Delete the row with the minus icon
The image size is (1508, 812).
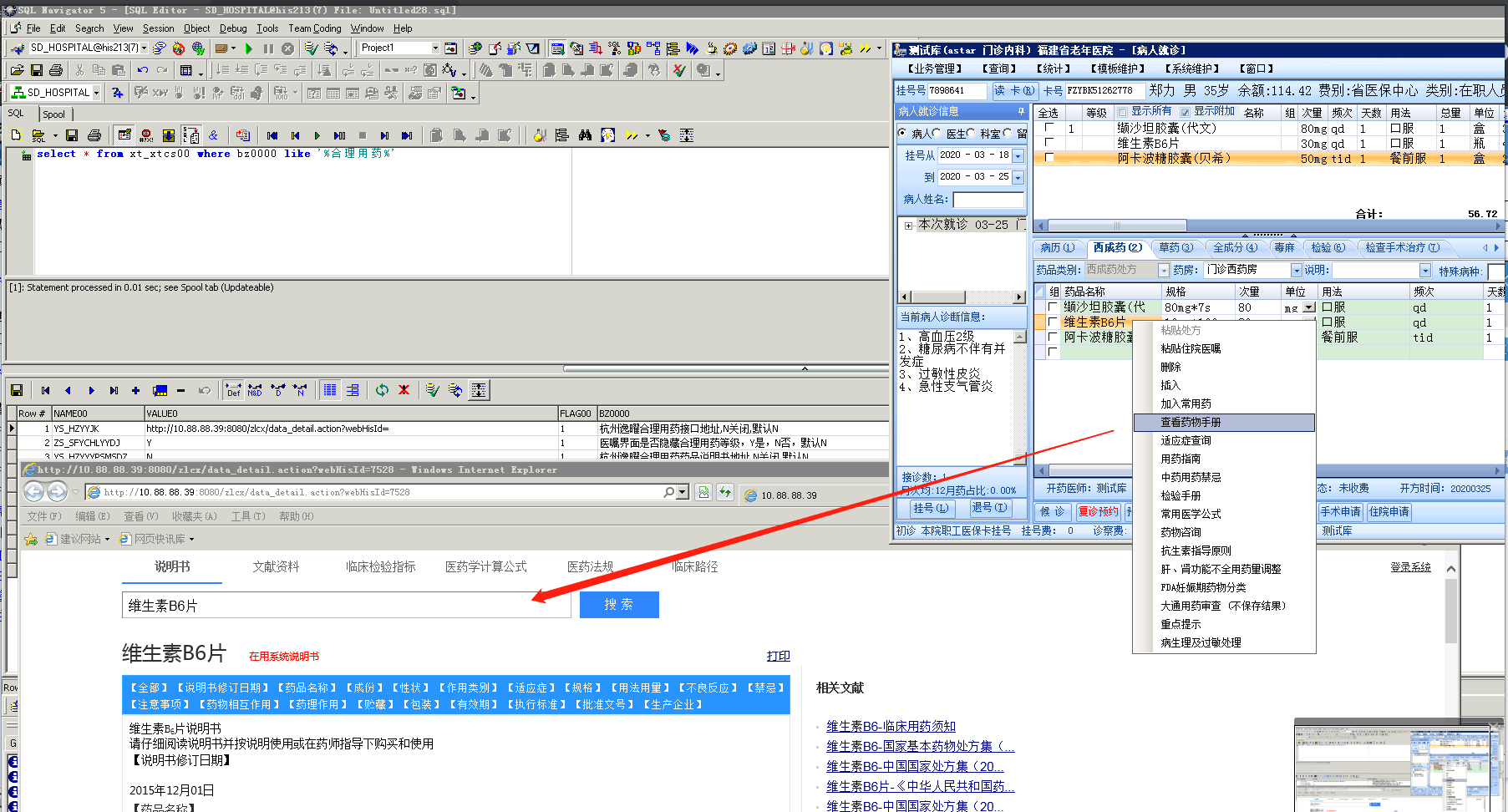pyautogui.click(x=180, y=390)
